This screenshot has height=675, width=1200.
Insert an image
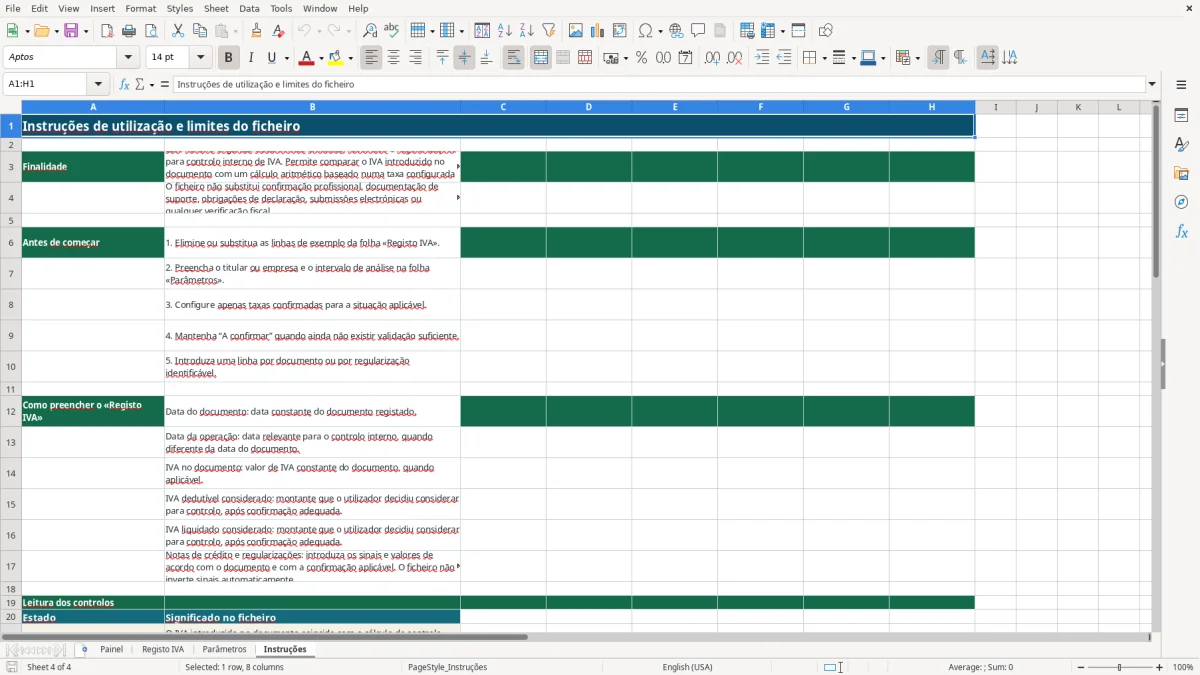576,31
